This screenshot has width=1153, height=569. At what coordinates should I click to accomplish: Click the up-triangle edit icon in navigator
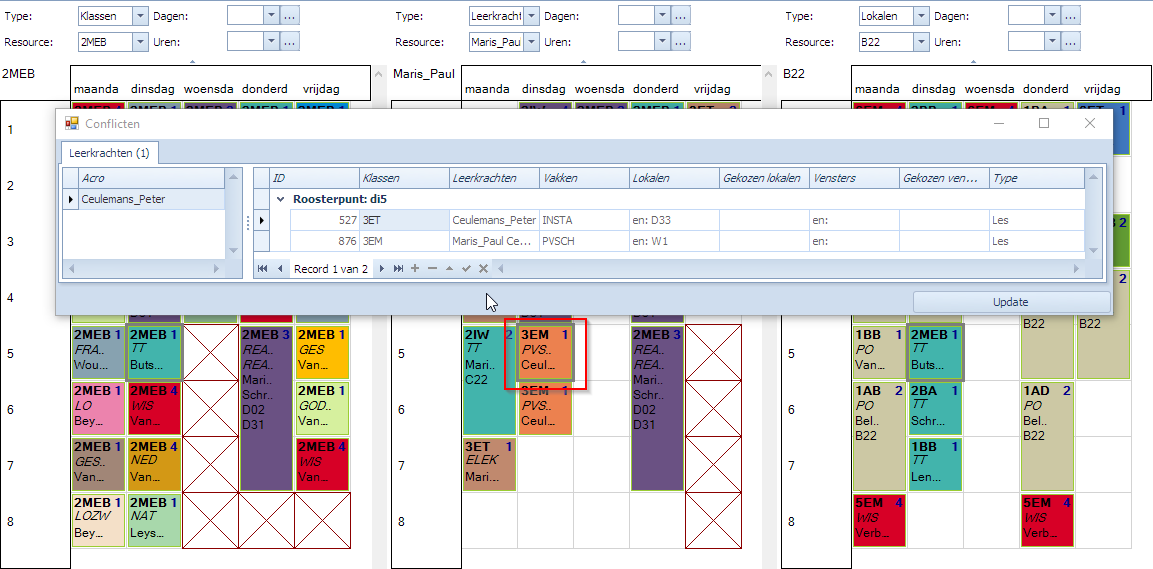pyautogui.click(x=449, y=269)
